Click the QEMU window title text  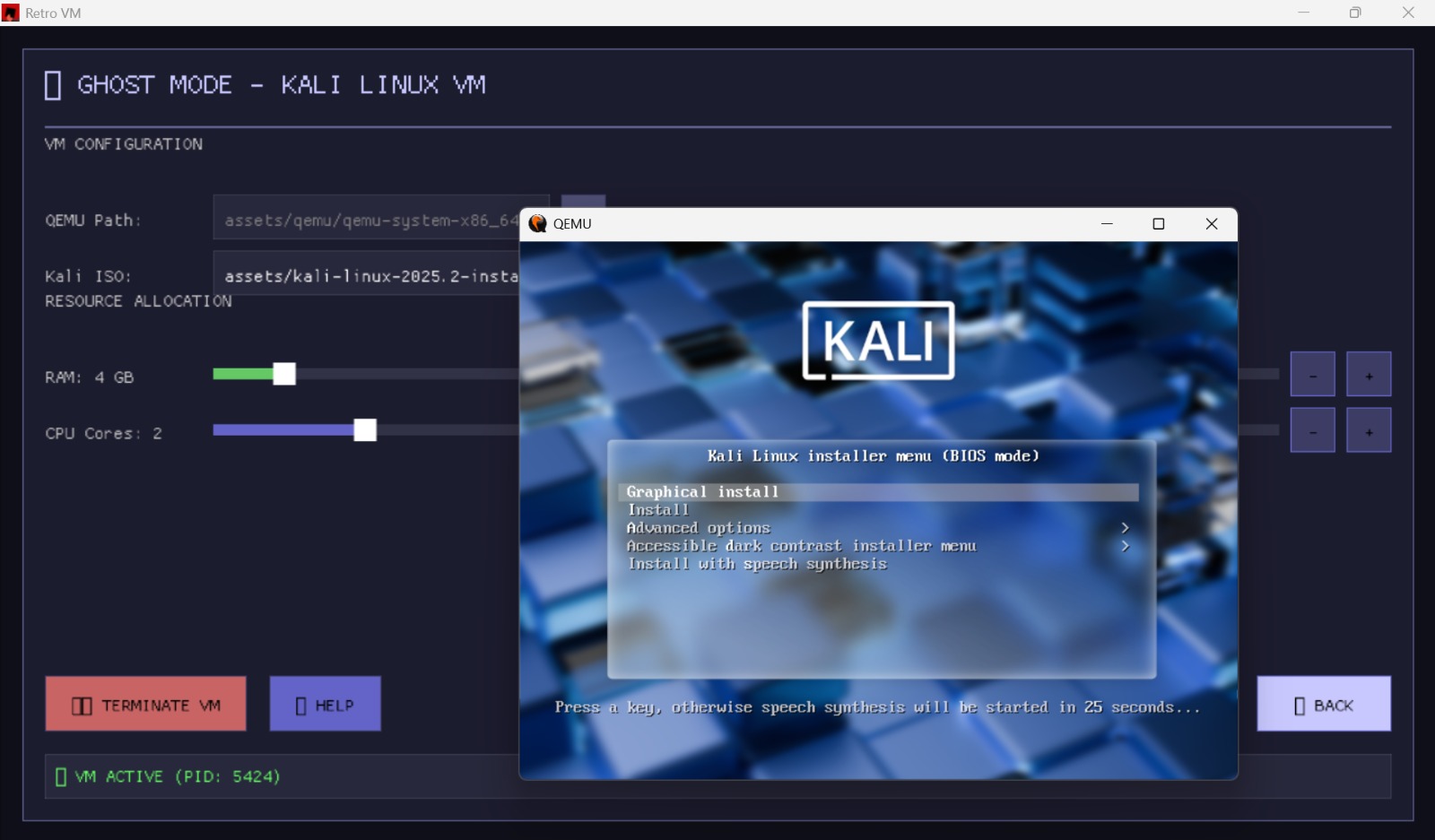pyautogui.click(x=572, y=224)
